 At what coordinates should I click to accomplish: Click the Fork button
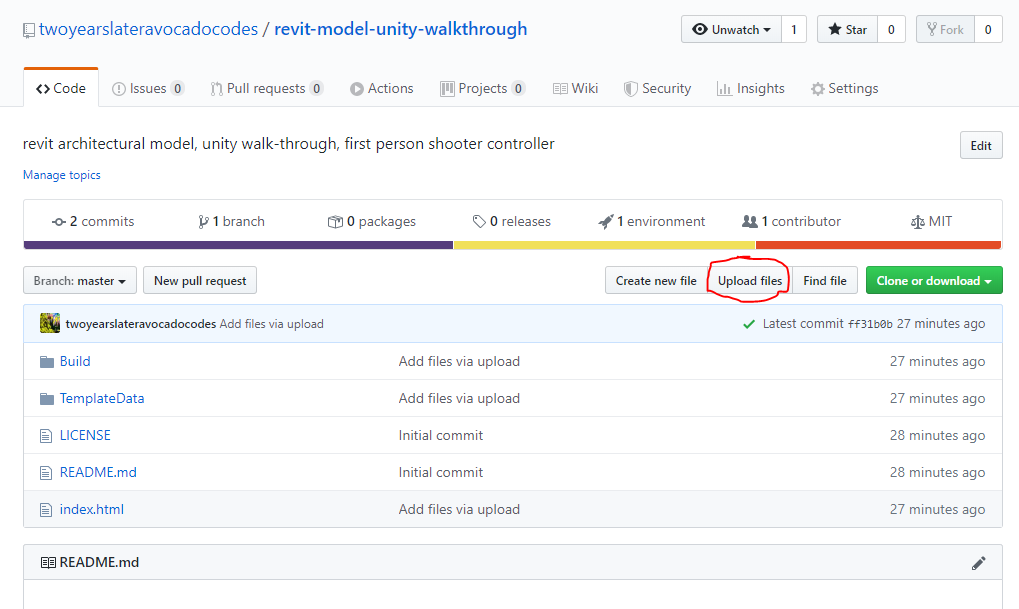point(945,30)
